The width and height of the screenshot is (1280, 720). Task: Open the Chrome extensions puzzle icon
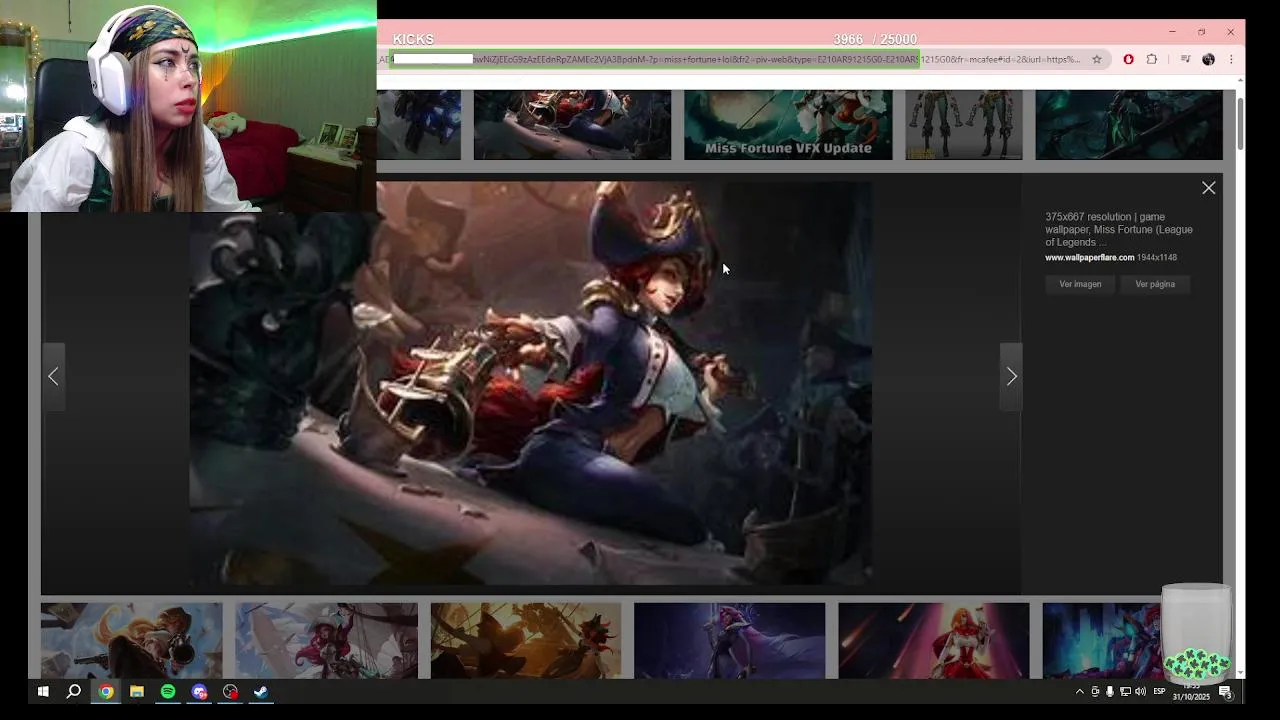[x=1152, y=59]
